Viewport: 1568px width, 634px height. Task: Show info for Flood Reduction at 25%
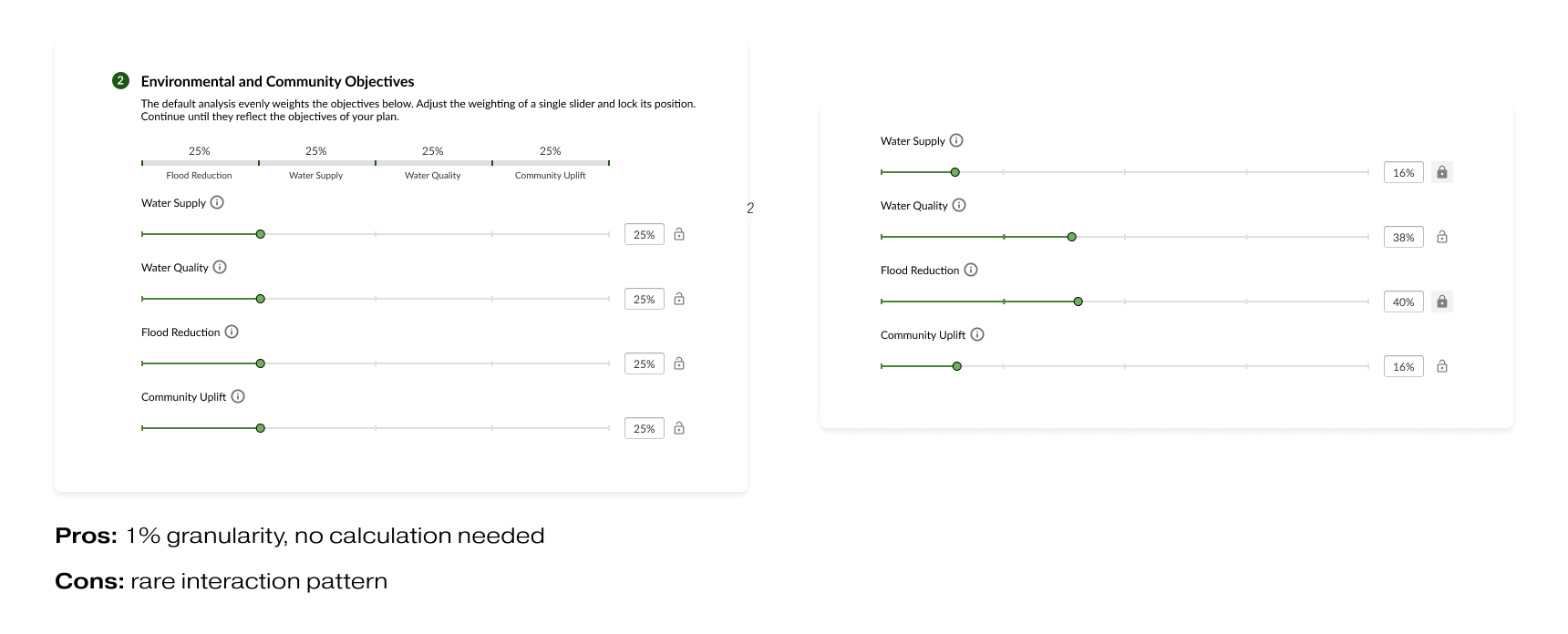point(232,332)
